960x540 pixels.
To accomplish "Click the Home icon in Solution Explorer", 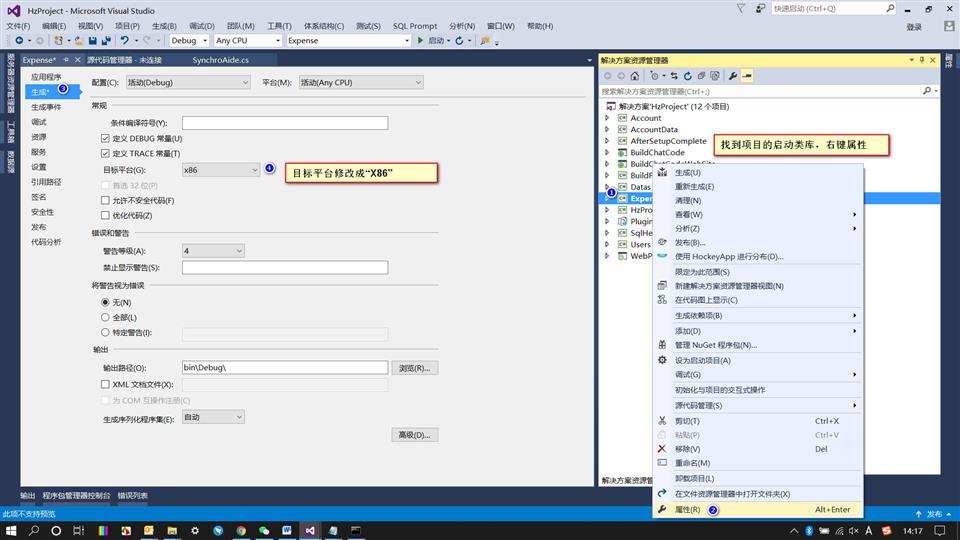I will (634, 76).
